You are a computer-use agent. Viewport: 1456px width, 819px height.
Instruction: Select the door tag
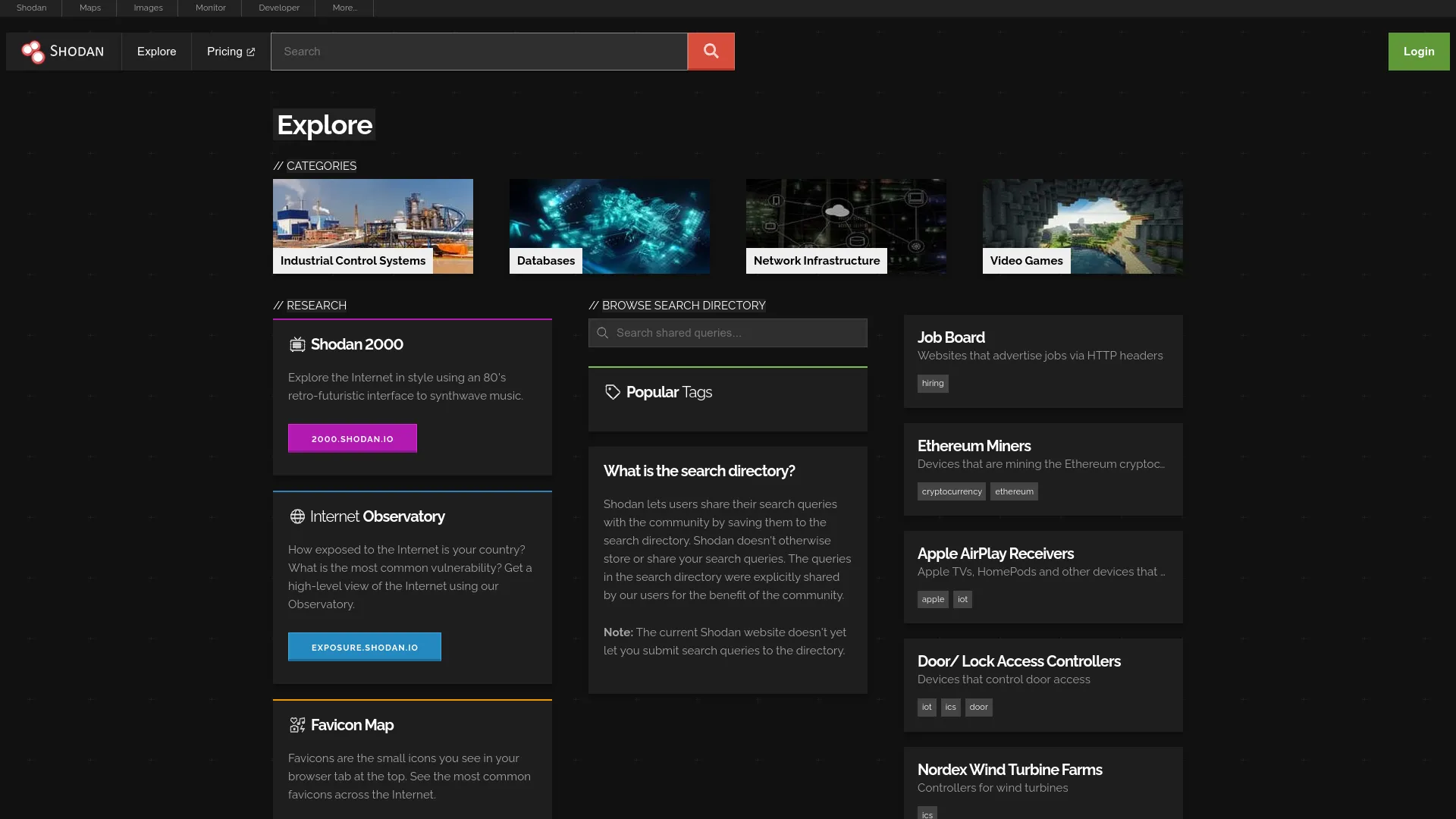(x=979, y=708)
